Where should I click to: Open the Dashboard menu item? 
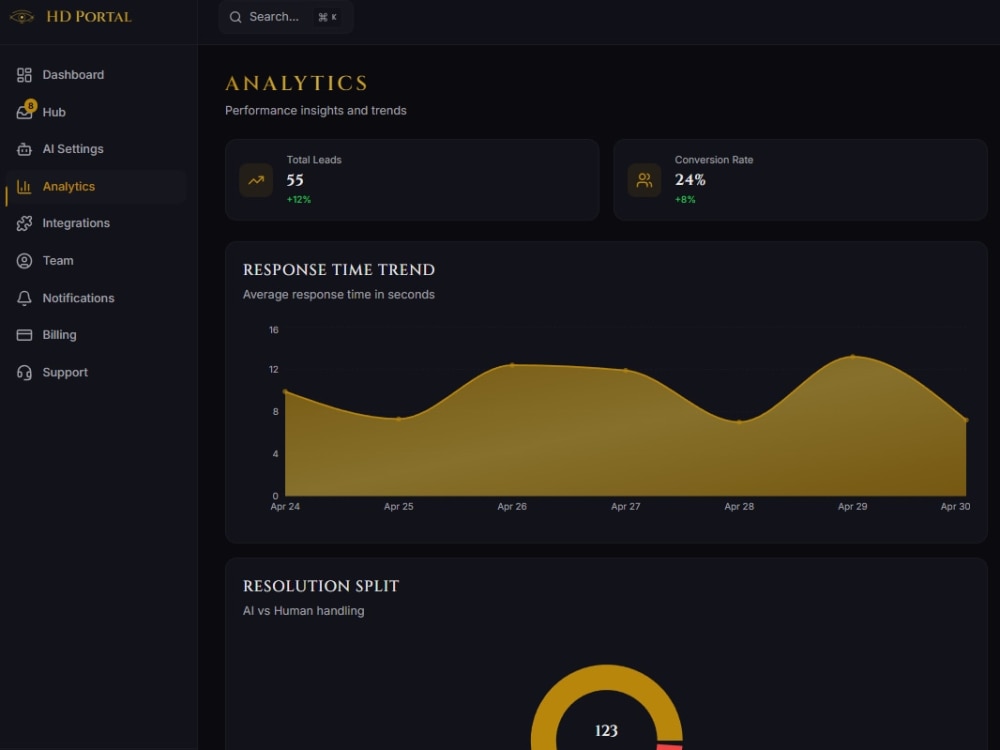point(96,75)
